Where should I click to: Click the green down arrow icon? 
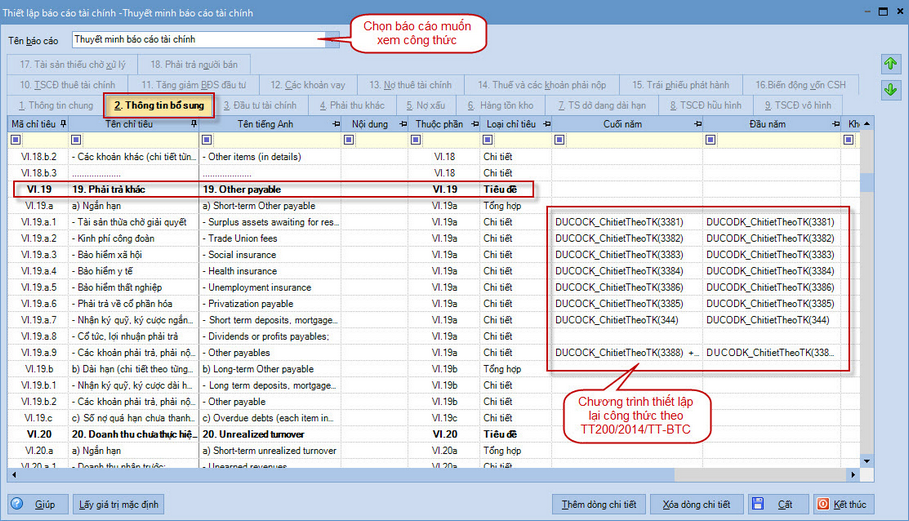point(890,90)
